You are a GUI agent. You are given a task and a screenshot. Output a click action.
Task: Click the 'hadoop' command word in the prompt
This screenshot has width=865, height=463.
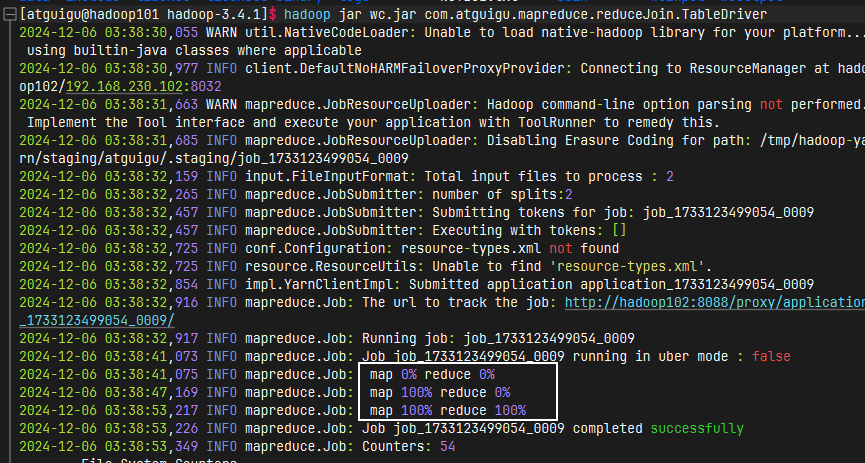308,14
